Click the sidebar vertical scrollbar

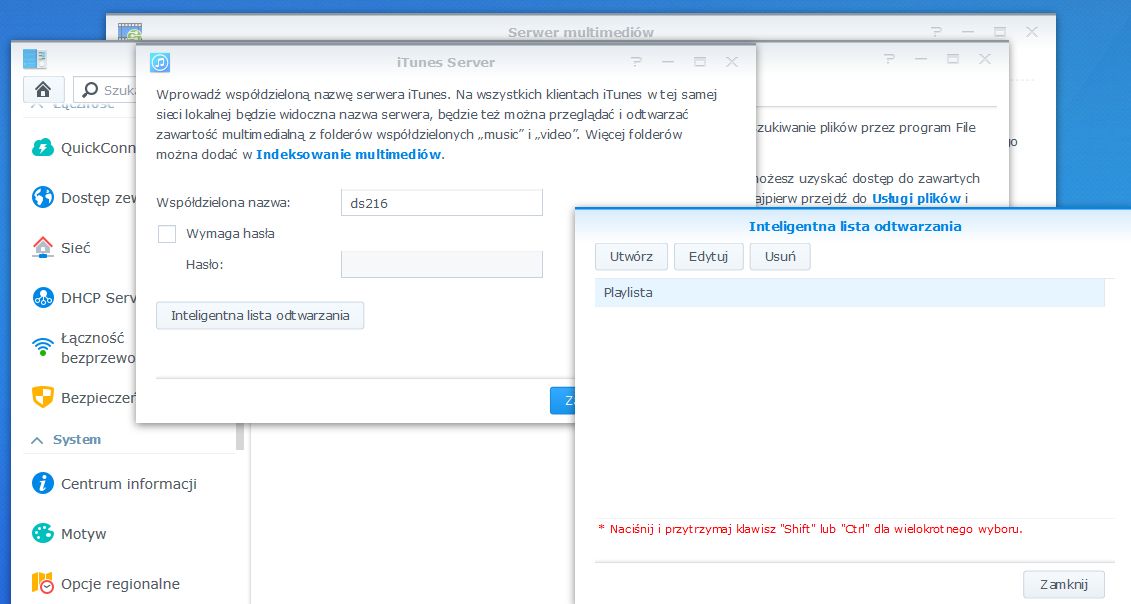click(240, 437)
